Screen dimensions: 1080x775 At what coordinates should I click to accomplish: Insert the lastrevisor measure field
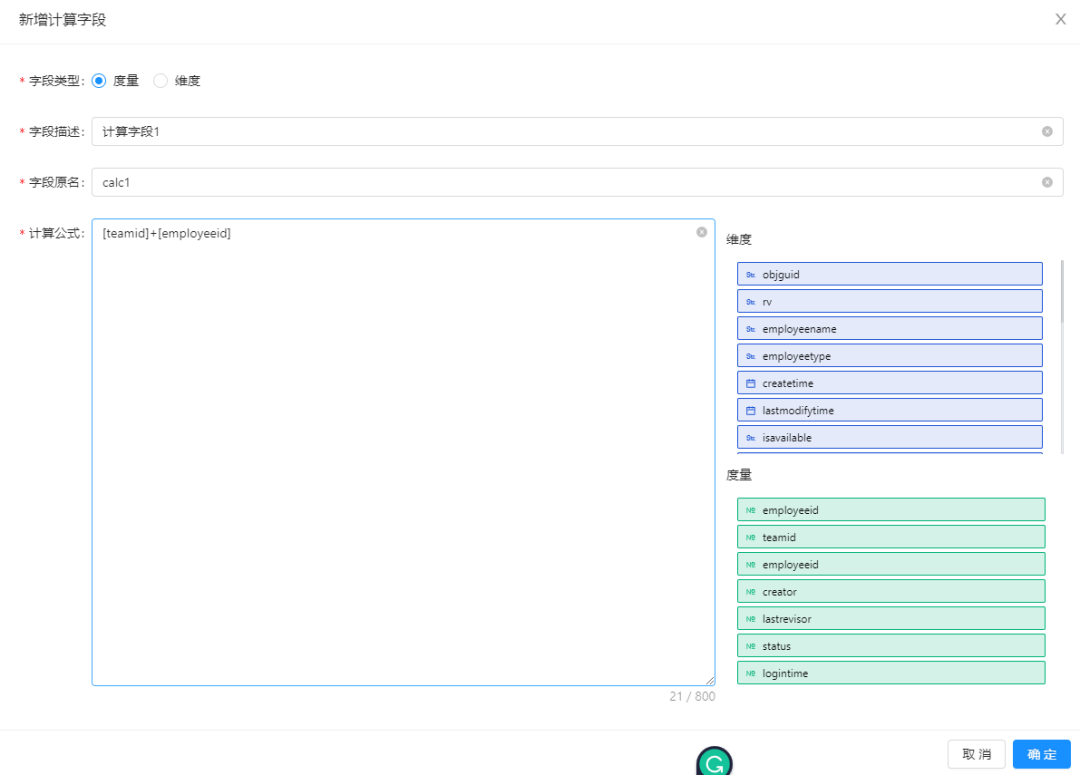coord(890,618)
